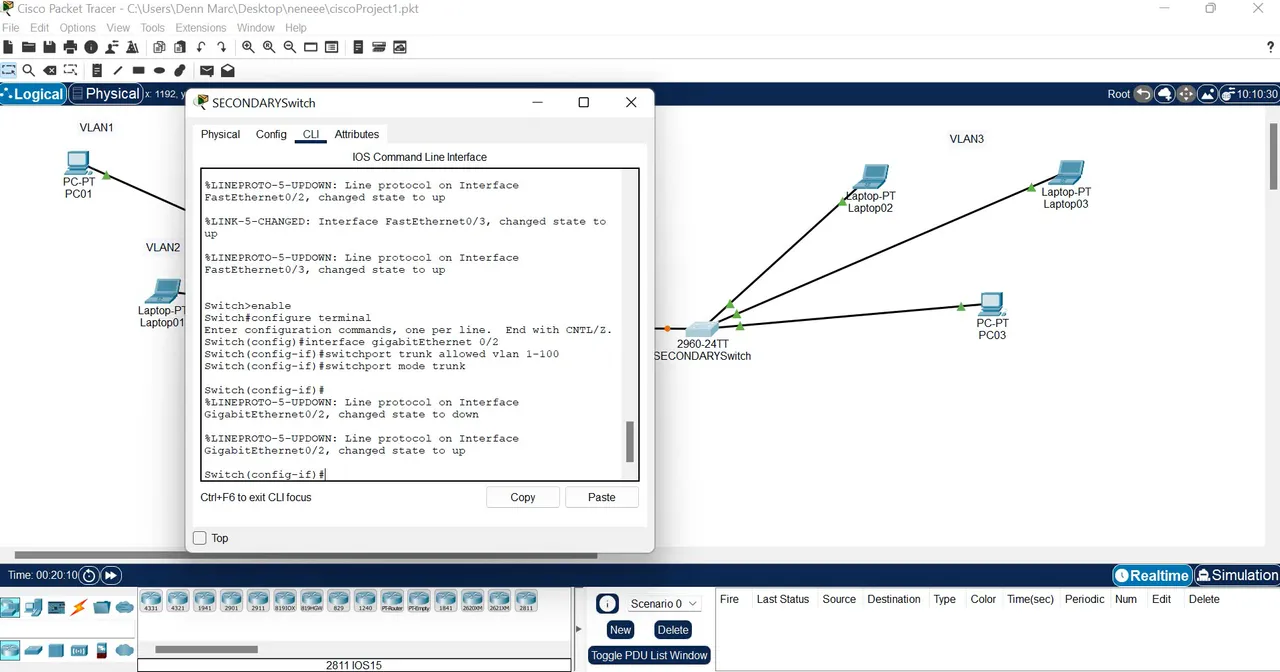1280x672 pixels.
Task: Click the Zoom Out magnifier icon
Action: tap(290, 47)
